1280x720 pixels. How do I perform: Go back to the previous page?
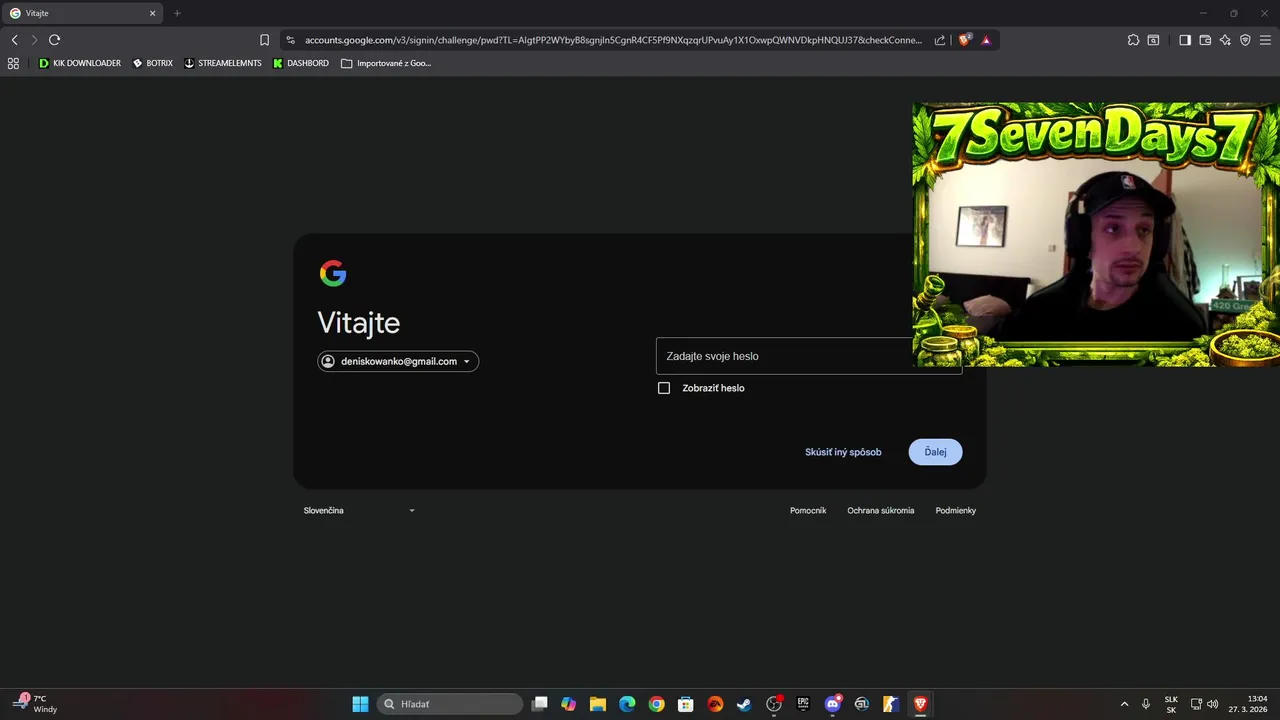(x=14, y=40)
